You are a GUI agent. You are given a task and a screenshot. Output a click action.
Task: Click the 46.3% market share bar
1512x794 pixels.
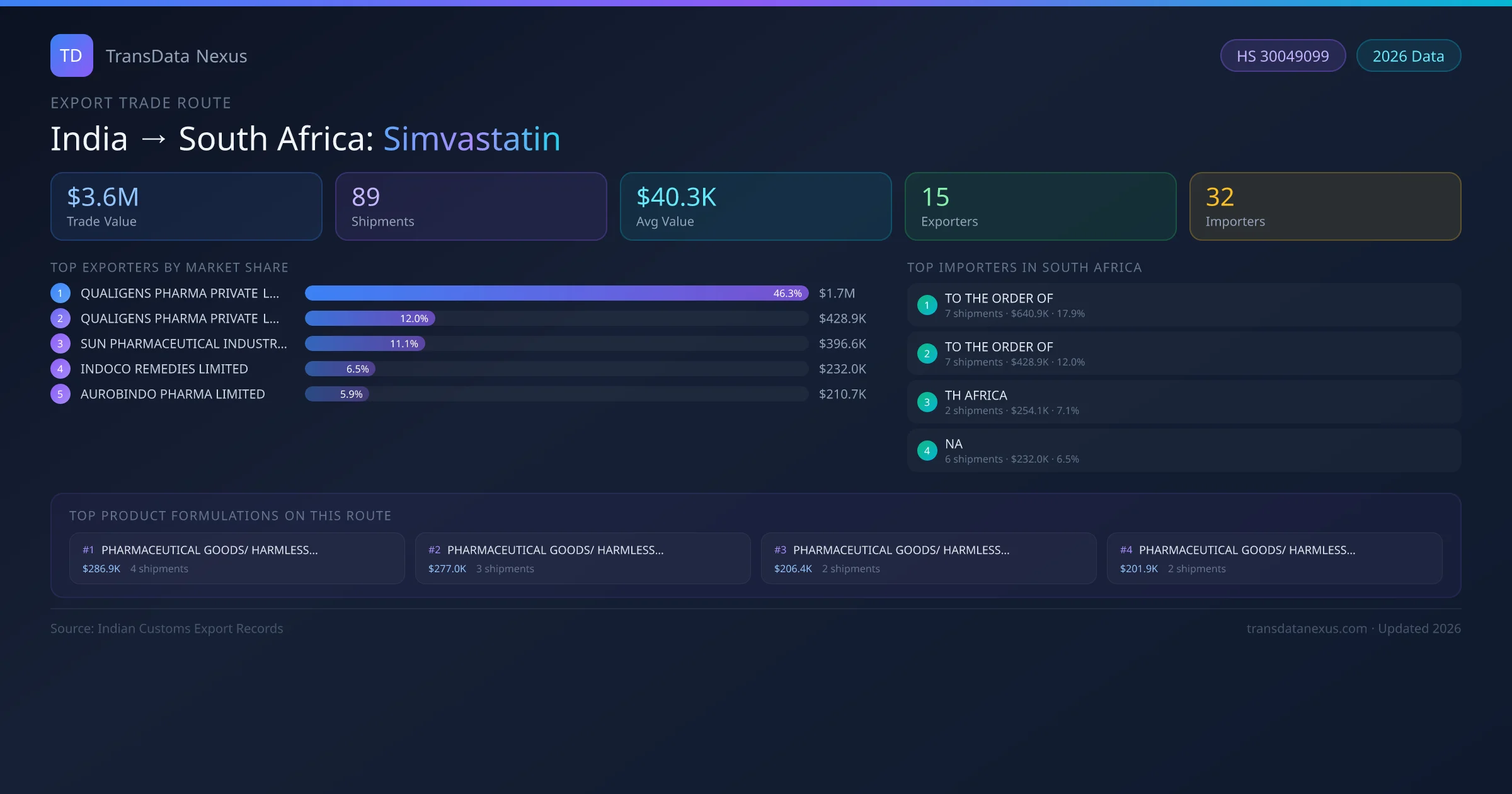click(556, 293)
